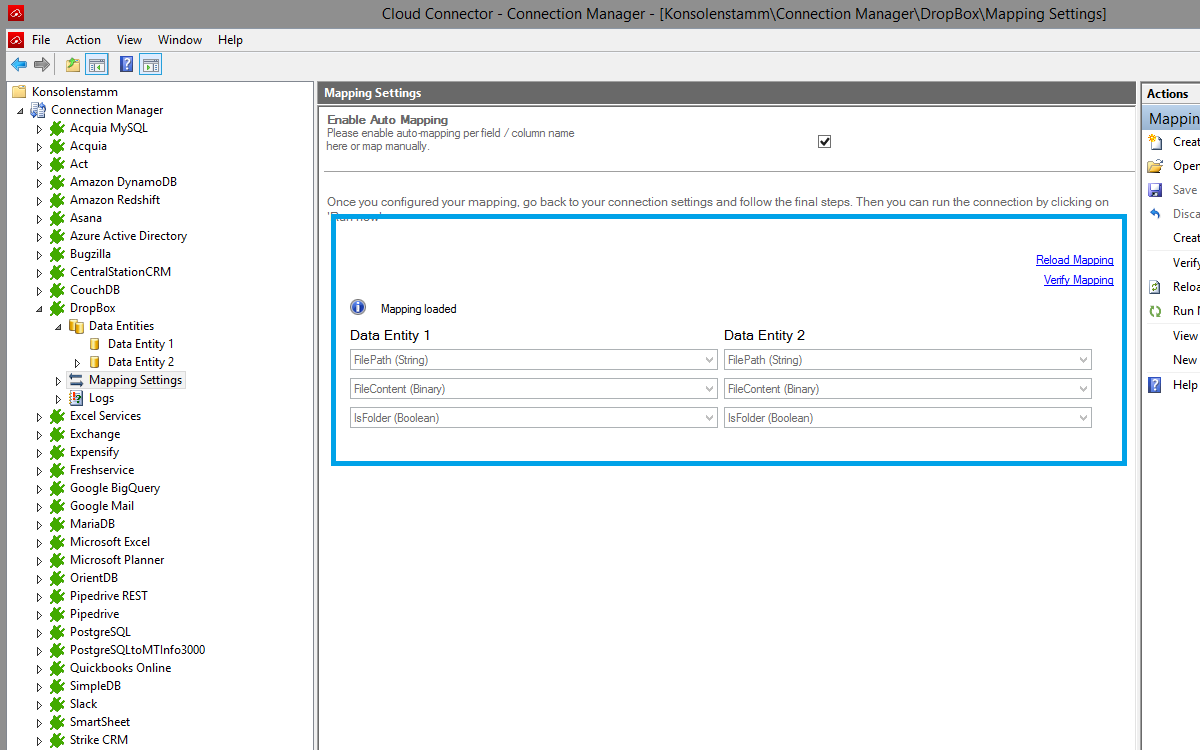Screen dimensions: 1200x750
Task: Disable the Enable Auto Mapping checkbox
Action: point(825,141)
